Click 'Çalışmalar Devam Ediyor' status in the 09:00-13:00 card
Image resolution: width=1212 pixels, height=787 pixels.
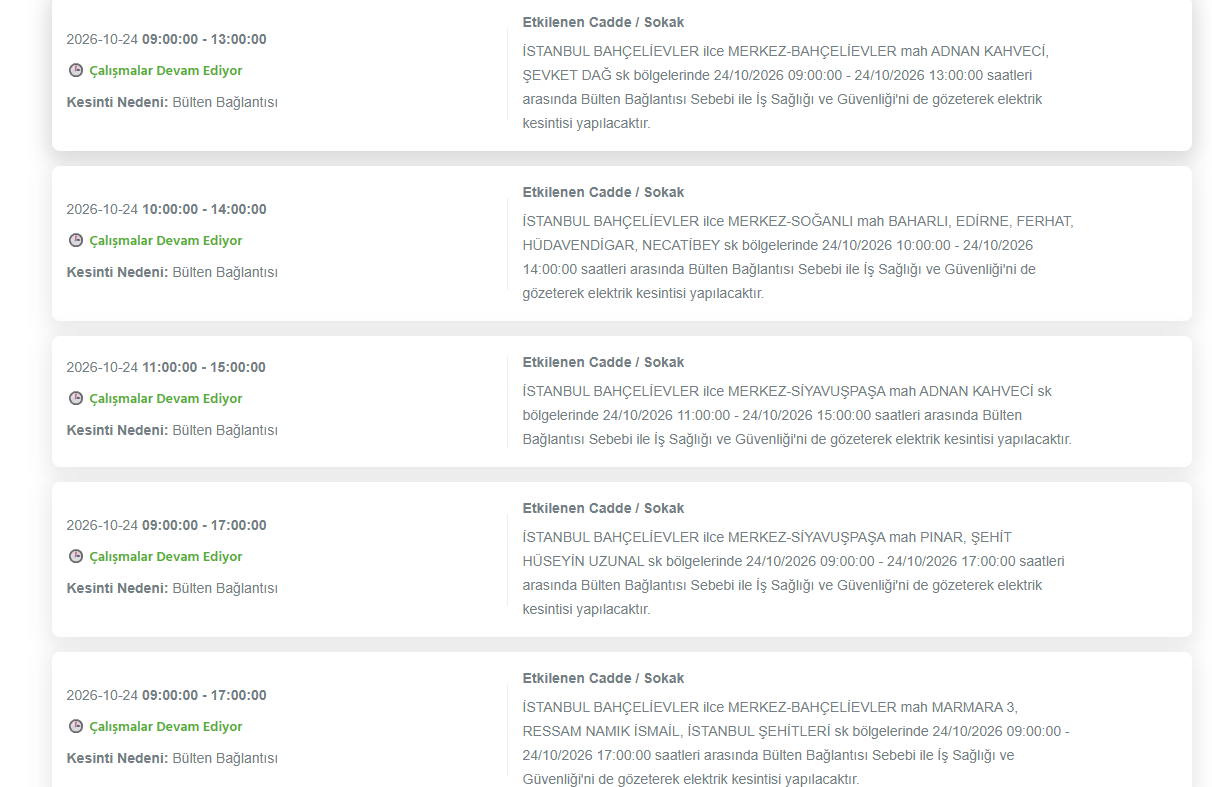point(166,70)
